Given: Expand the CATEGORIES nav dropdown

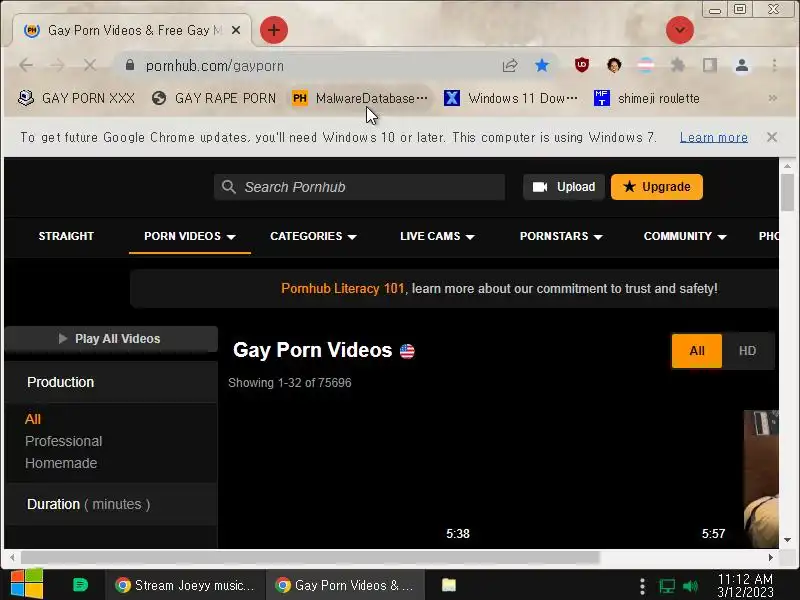Looking at the screenshot, I should [x=313, y=236].
